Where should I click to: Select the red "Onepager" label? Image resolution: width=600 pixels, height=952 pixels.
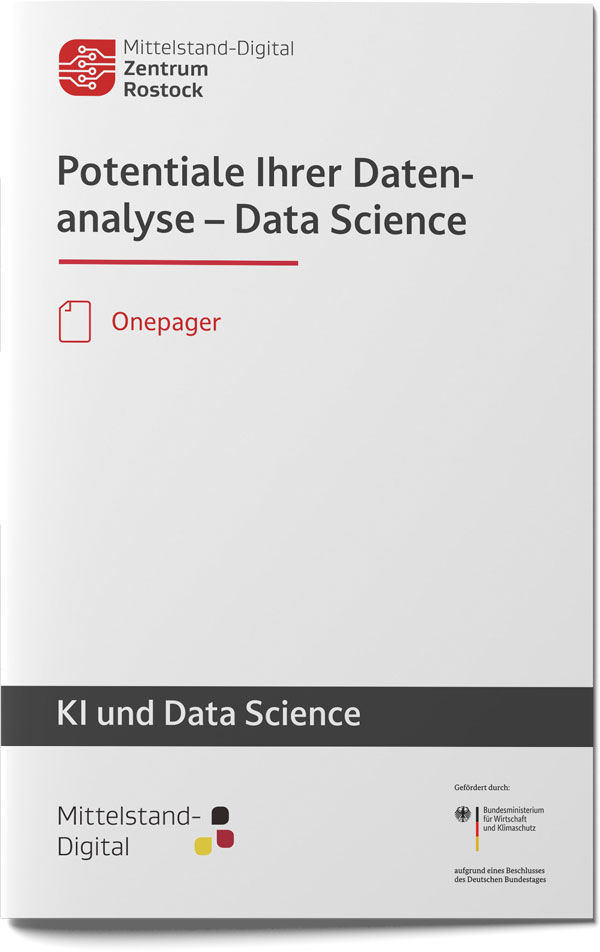[166, 322]
